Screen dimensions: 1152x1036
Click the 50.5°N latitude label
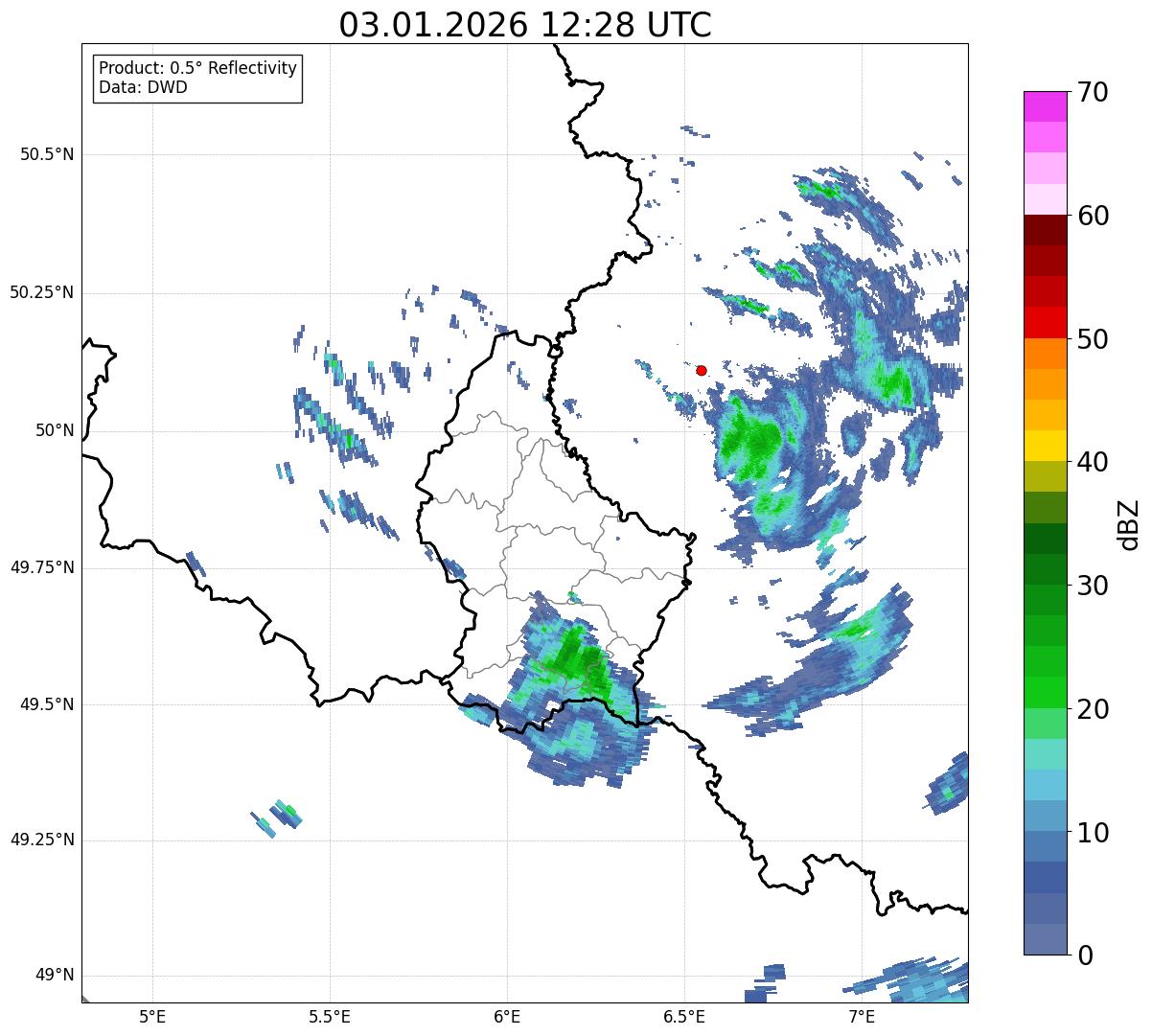tap(47, 154)
